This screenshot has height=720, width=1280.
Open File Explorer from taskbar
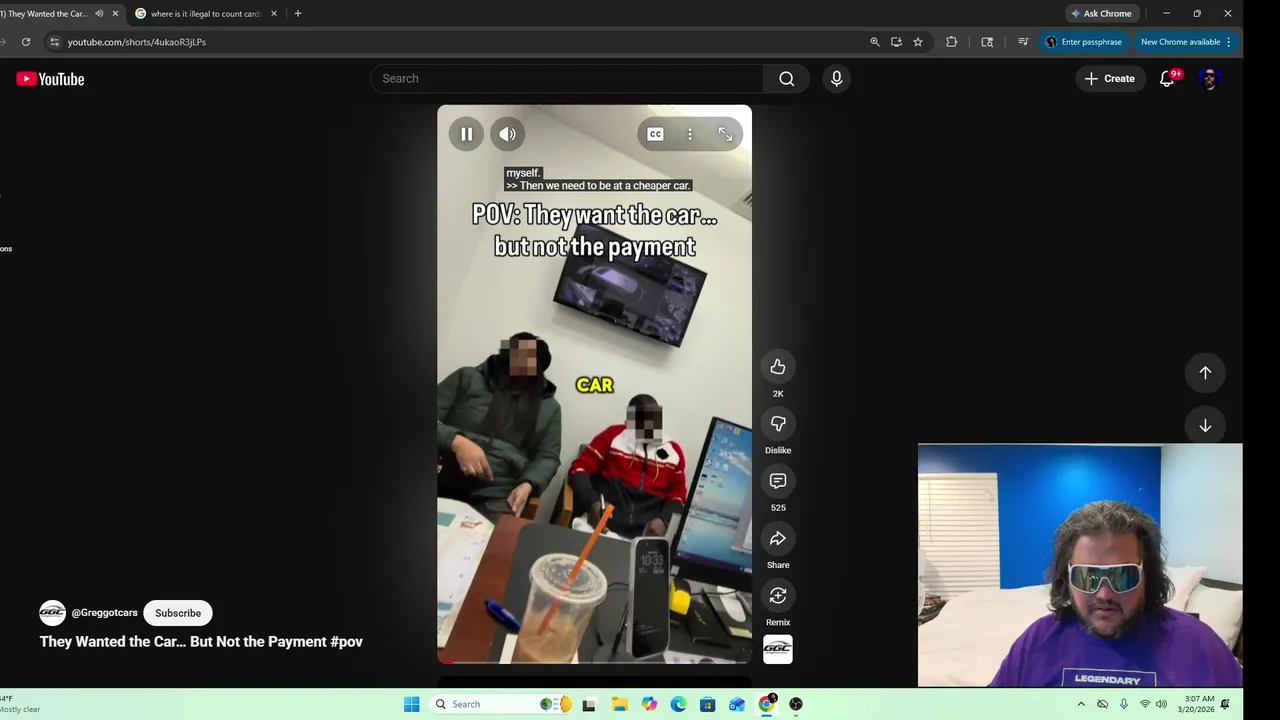[619, 704]
